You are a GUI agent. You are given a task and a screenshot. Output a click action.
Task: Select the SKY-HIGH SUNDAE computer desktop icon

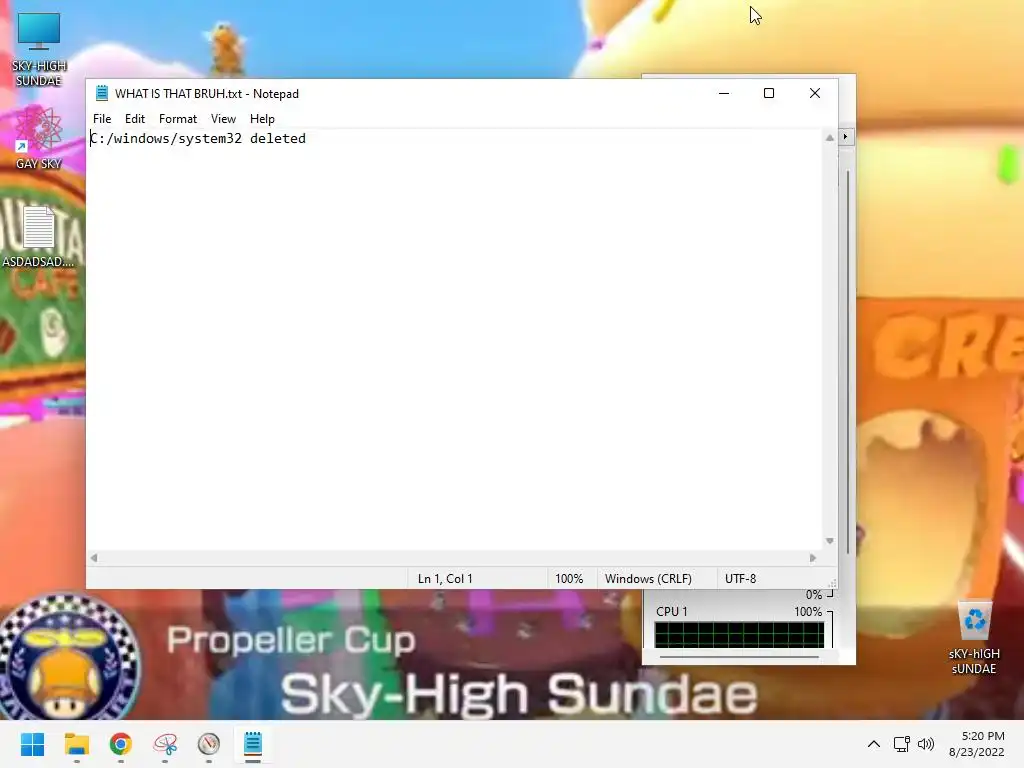coord(39,50)
